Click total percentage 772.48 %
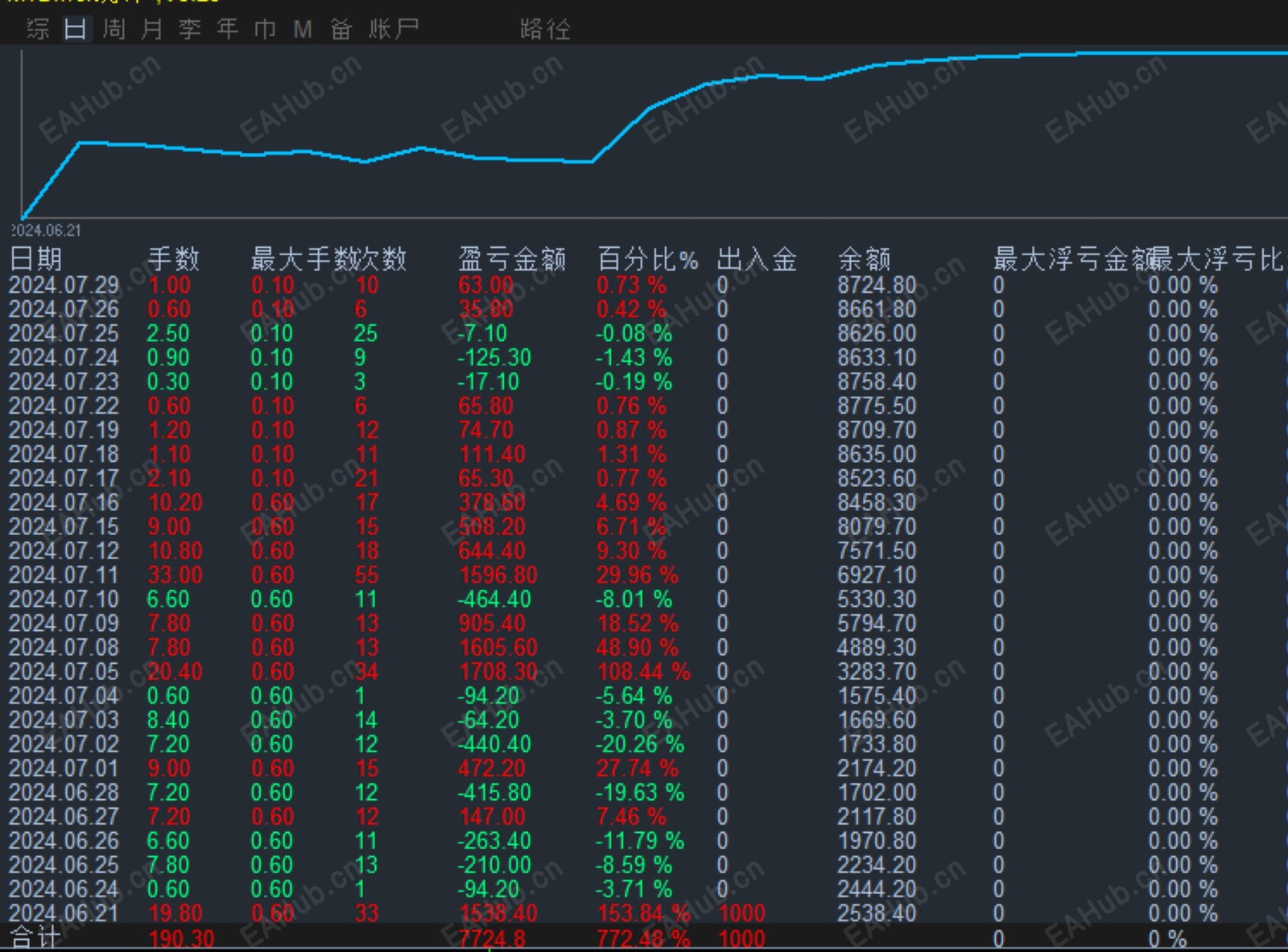Viewport: 1288px width, 952px height. click(x=644, y=938)
